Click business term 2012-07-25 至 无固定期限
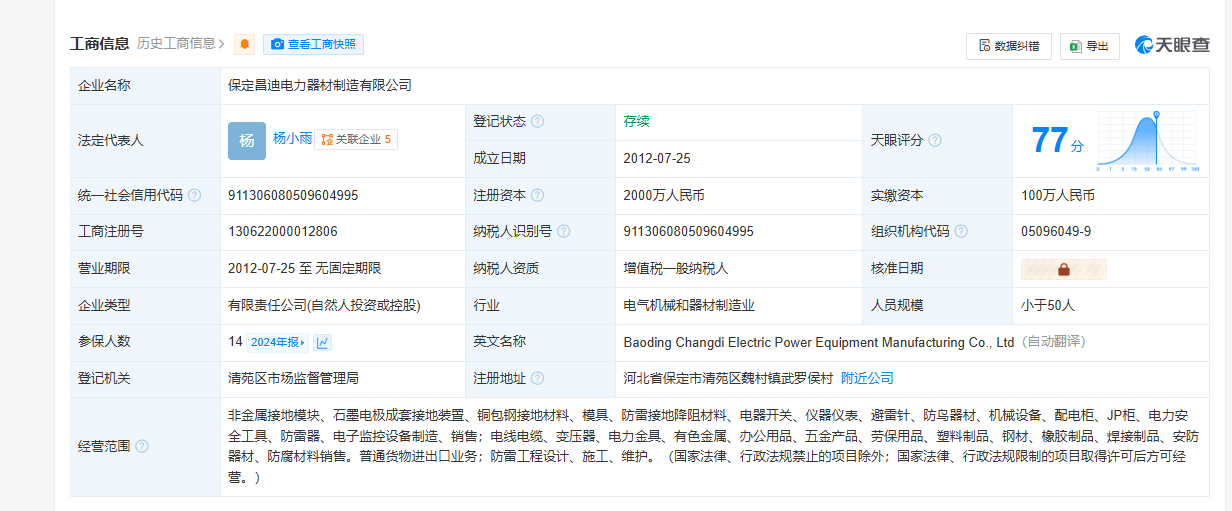 304,268
